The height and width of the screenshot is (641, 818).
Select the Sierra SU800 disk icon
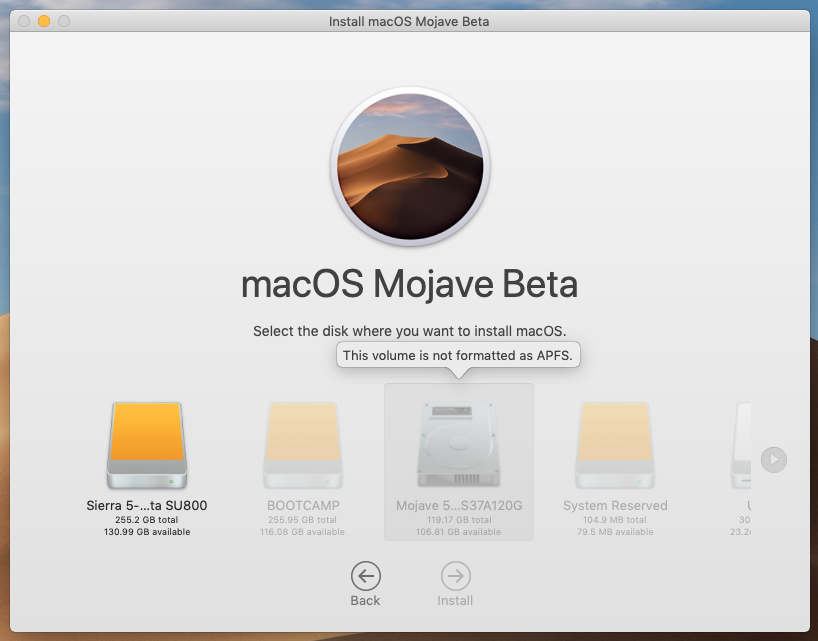pyautogui.click(x=147, y=445)
